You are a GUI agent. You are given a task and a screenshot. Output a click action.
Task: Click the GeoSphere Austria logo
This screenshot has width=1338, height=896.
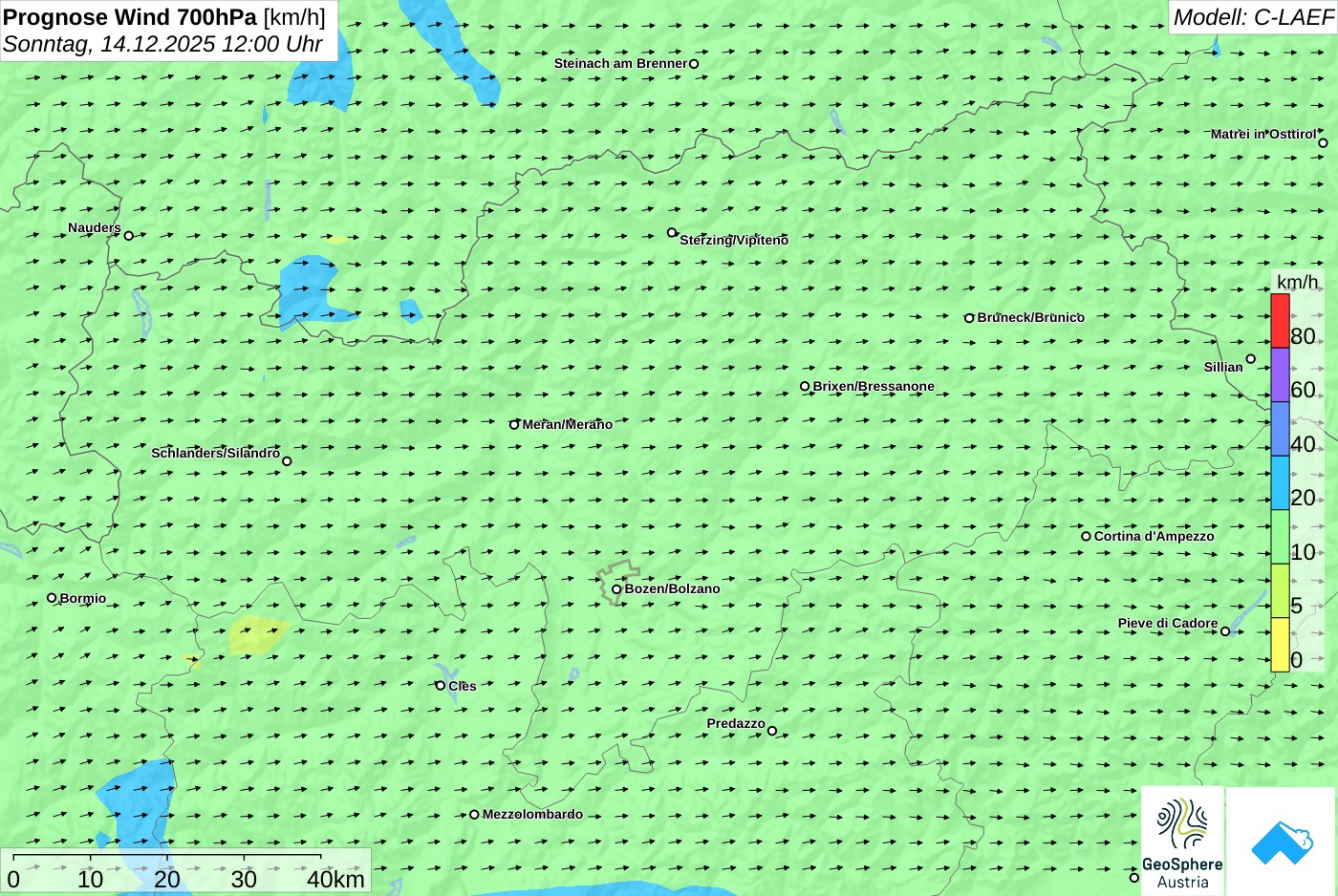pyautogui.click(x=1182, y=842)
